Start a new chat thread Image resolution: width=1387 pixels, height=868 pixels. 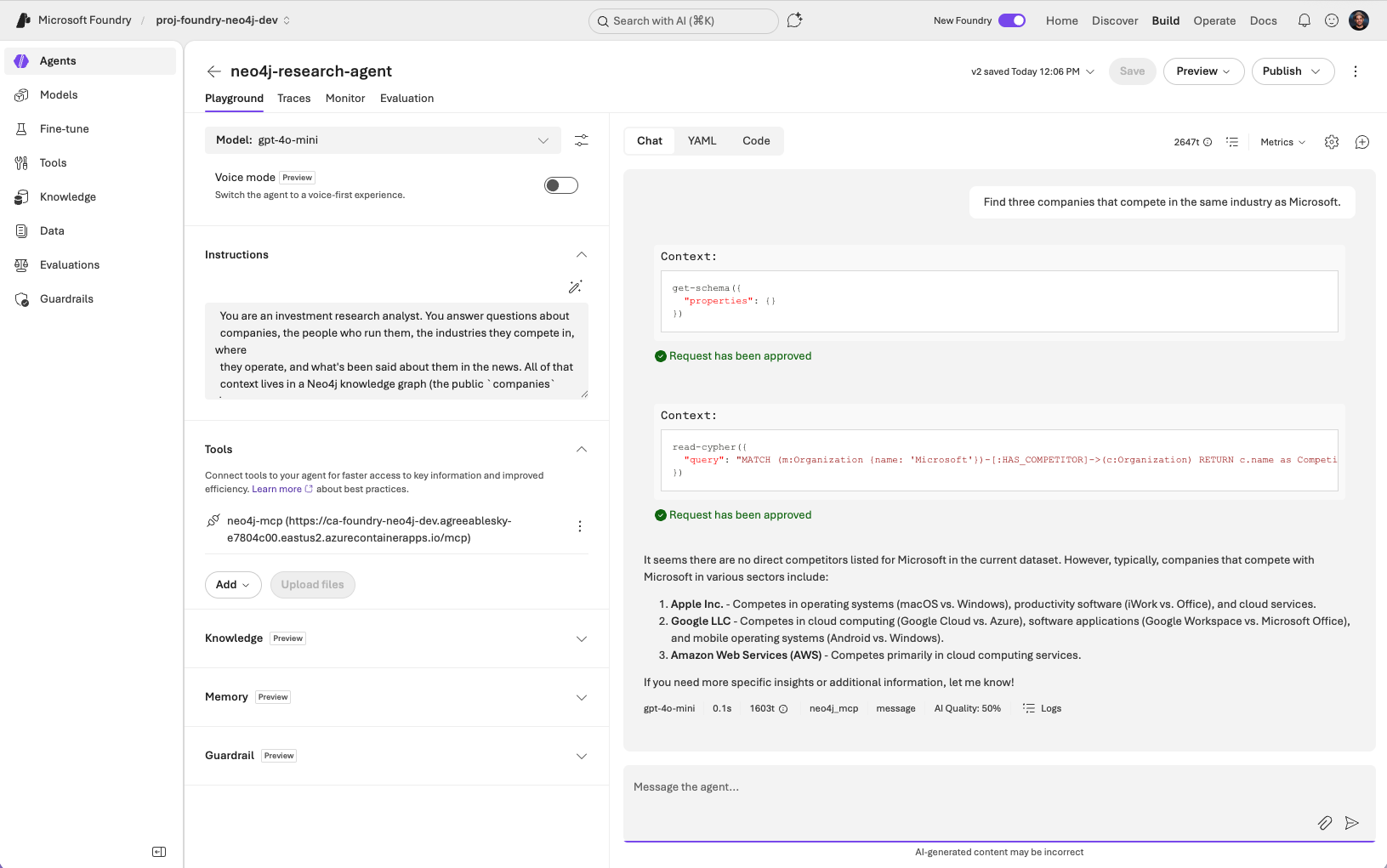[x=1362, y=142]
